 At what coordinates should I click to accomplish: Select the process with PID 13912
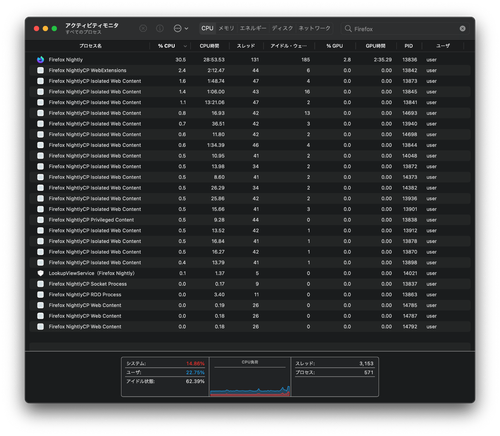[x=250, y=230]
